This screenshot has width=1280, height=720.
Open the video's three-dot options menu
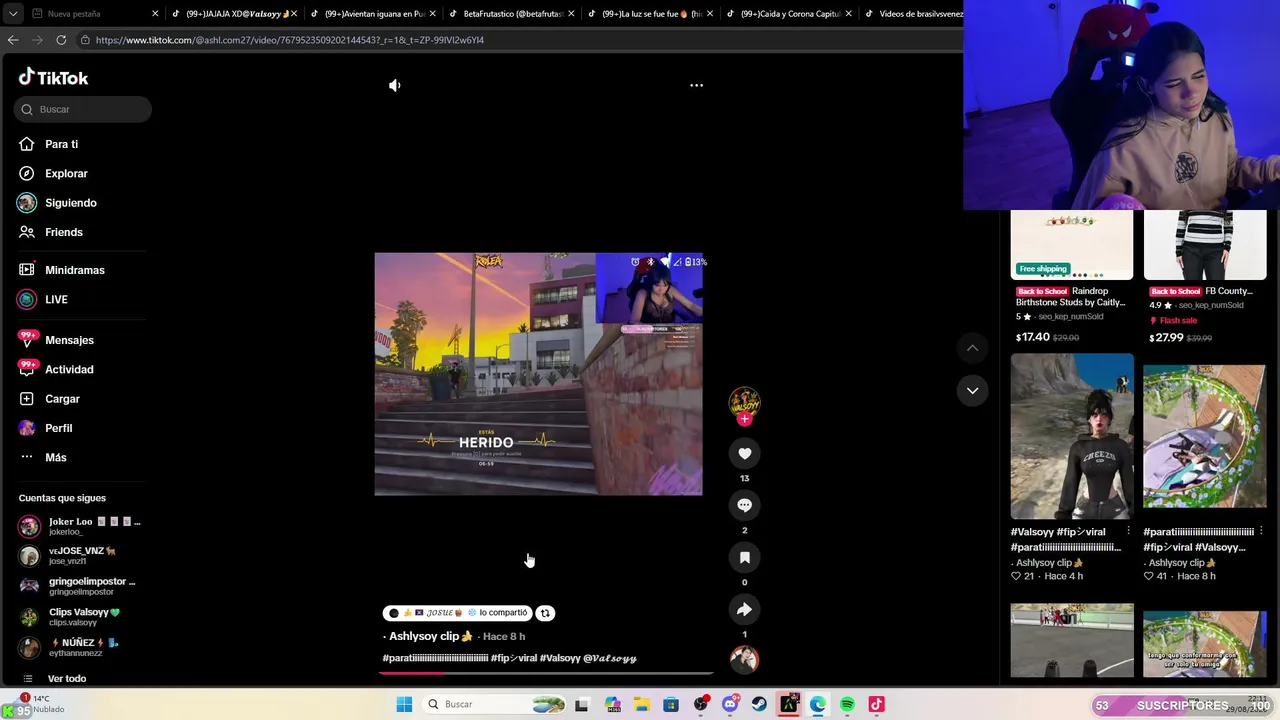click(696, 85)
